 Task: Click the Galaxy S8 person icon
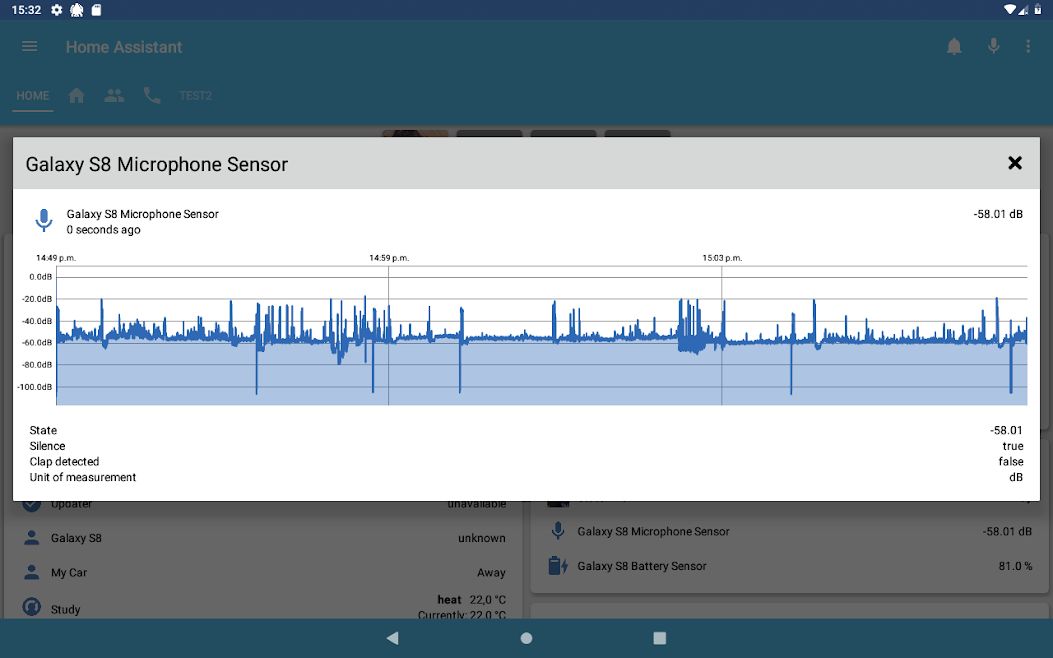32,537
